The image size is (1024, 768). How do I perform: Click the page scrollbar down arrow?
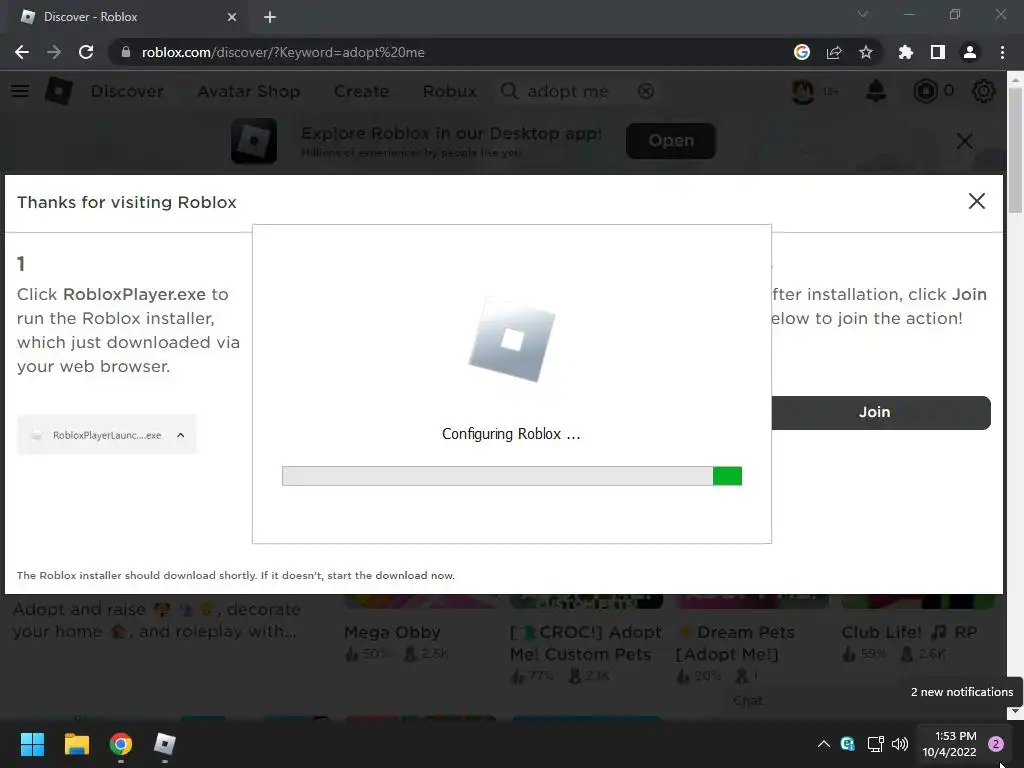coord(1016,712)
